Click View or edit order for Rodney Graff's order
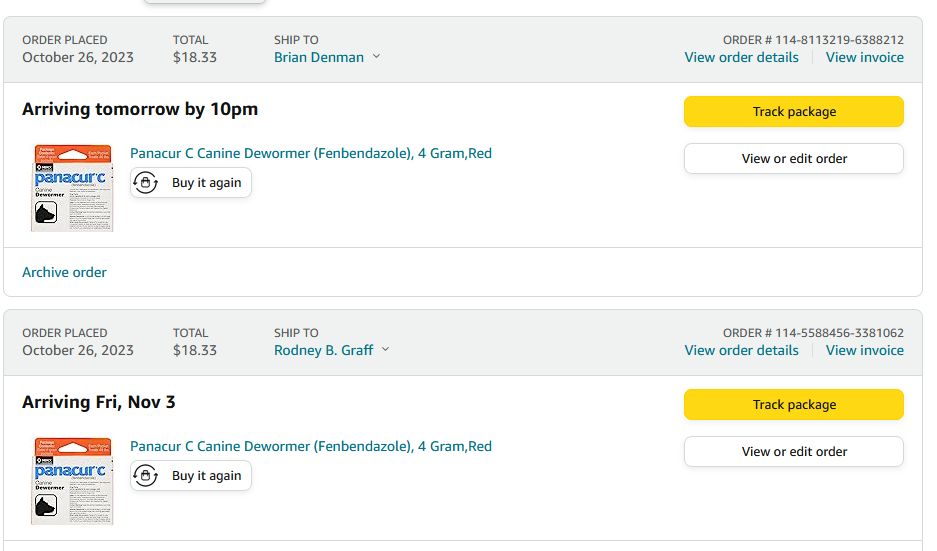 pyautogui.click(x=793, y=451)
